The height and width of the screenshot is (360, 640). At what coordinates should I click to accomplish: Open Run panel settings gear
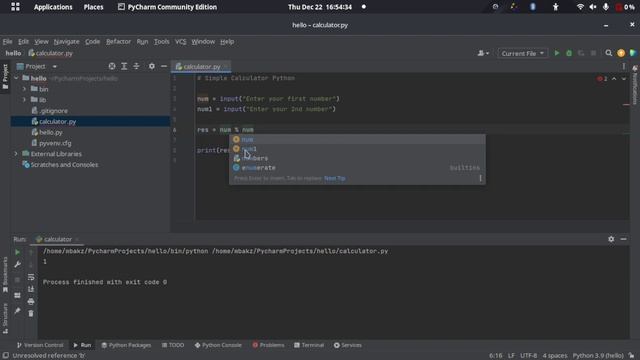(611, 239)
